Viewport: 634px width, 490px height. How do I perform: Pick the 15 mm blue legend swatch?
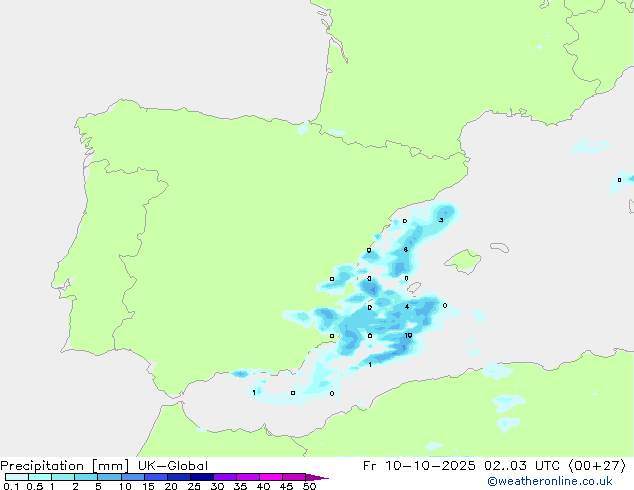tap(156, 477)
